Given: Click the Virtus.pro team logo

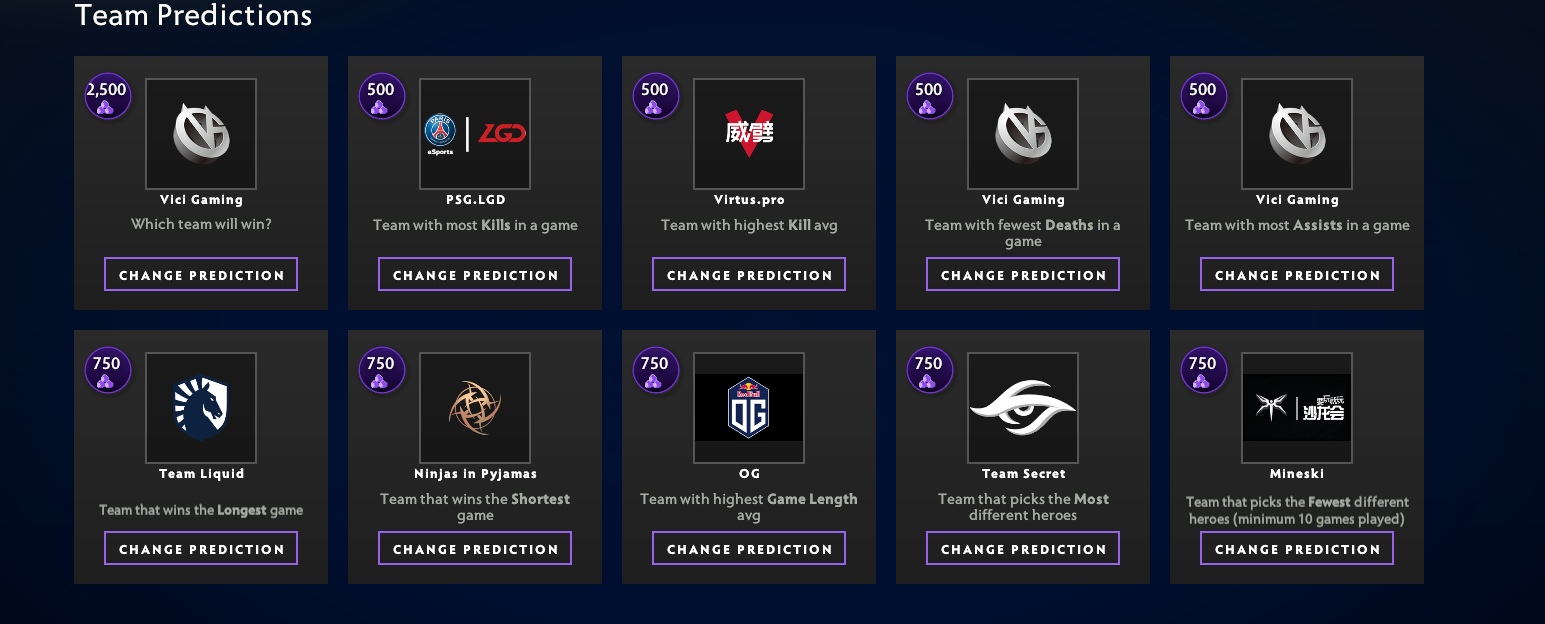Looking at the screenshot, I should click(x=749, y=134).
